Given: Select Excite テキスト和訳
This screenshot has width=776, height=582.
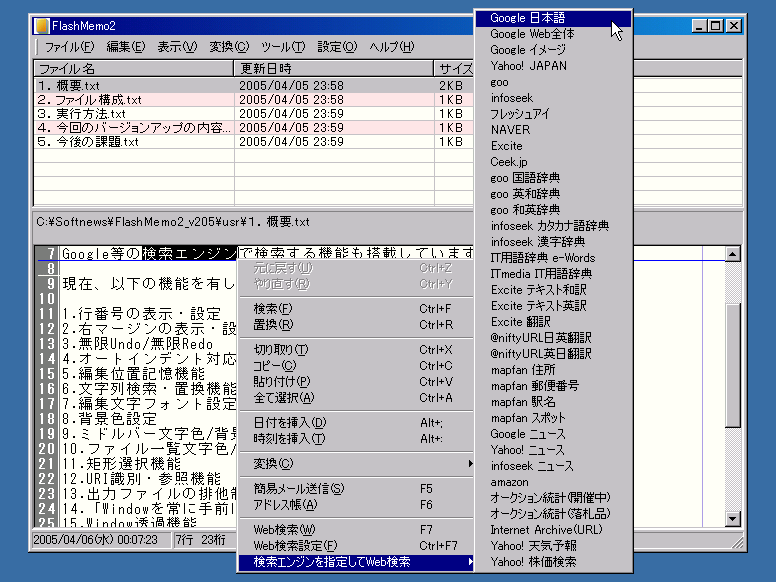Looking at the screenshot, I should [x=553, y=290].
